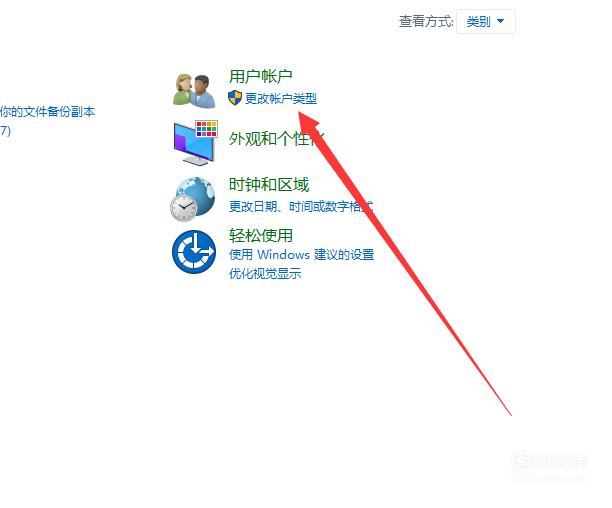Open the 用户帐户 people icon

pyautogui.click(x=194, y=91)
